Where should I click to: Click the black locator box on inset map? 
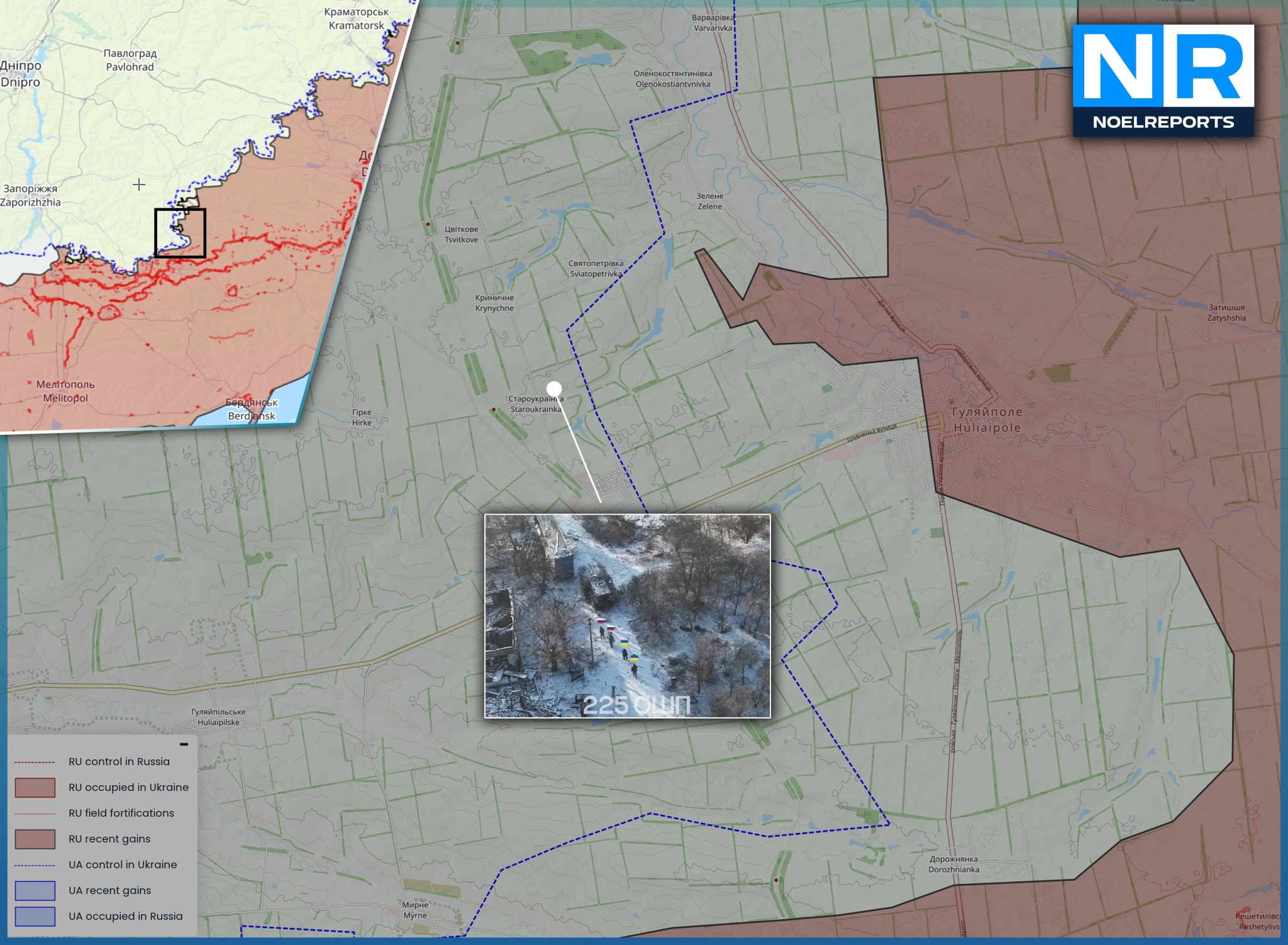(x=180, y=233)
